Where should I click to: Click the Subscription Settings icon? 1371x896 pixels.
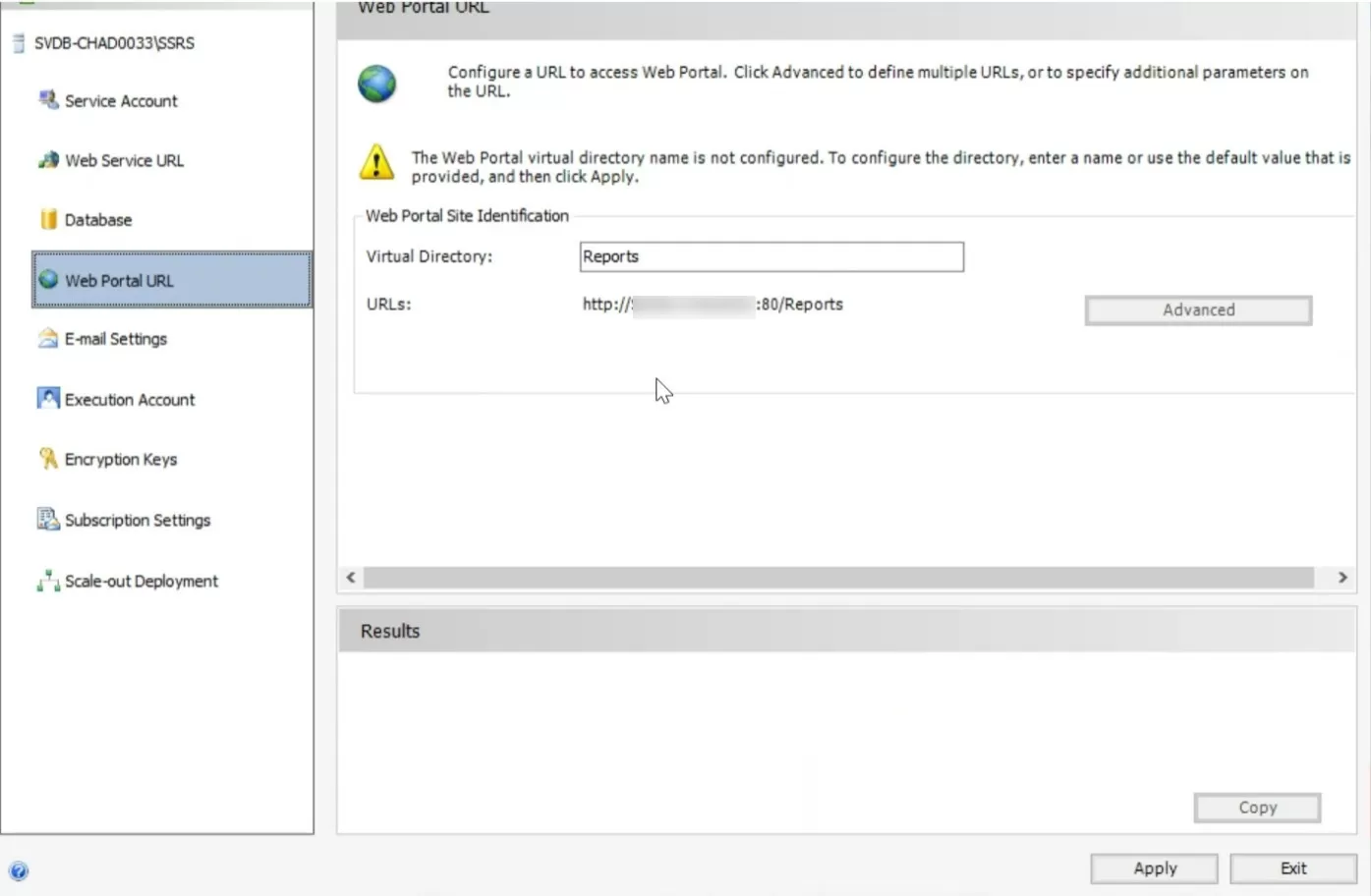tap(48, 519)
